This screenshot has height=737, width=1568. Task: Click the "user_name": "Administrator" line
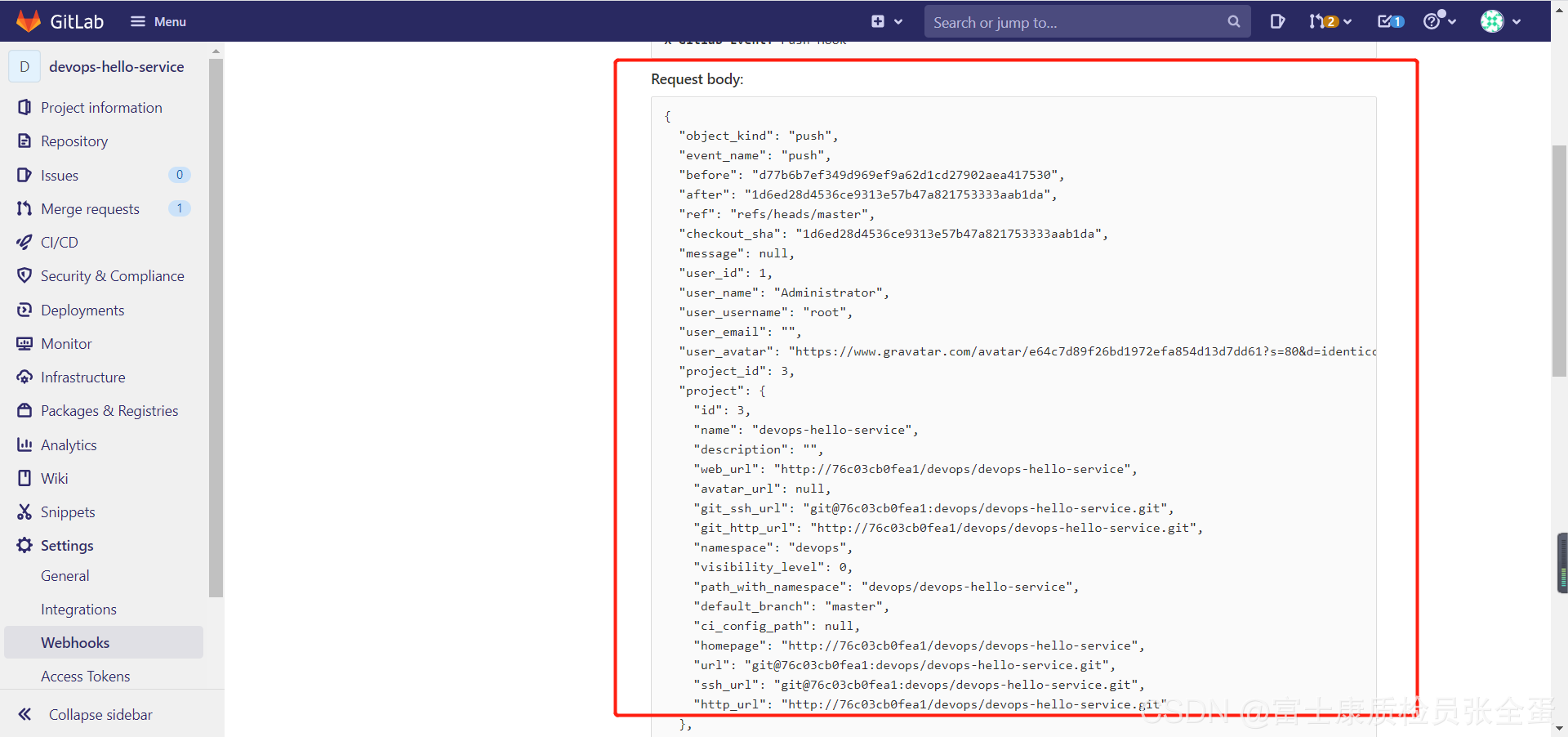tap(783, 293)
